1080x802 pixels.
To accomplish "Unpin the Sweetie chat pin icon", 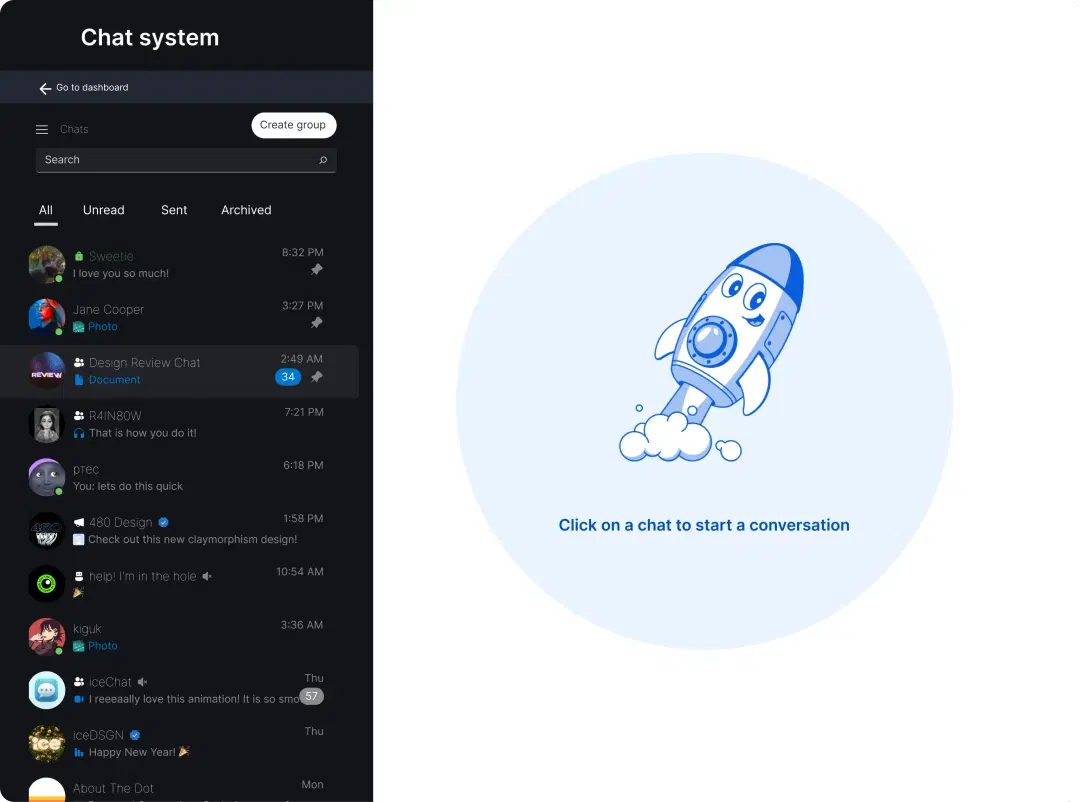I will point(316,269).
